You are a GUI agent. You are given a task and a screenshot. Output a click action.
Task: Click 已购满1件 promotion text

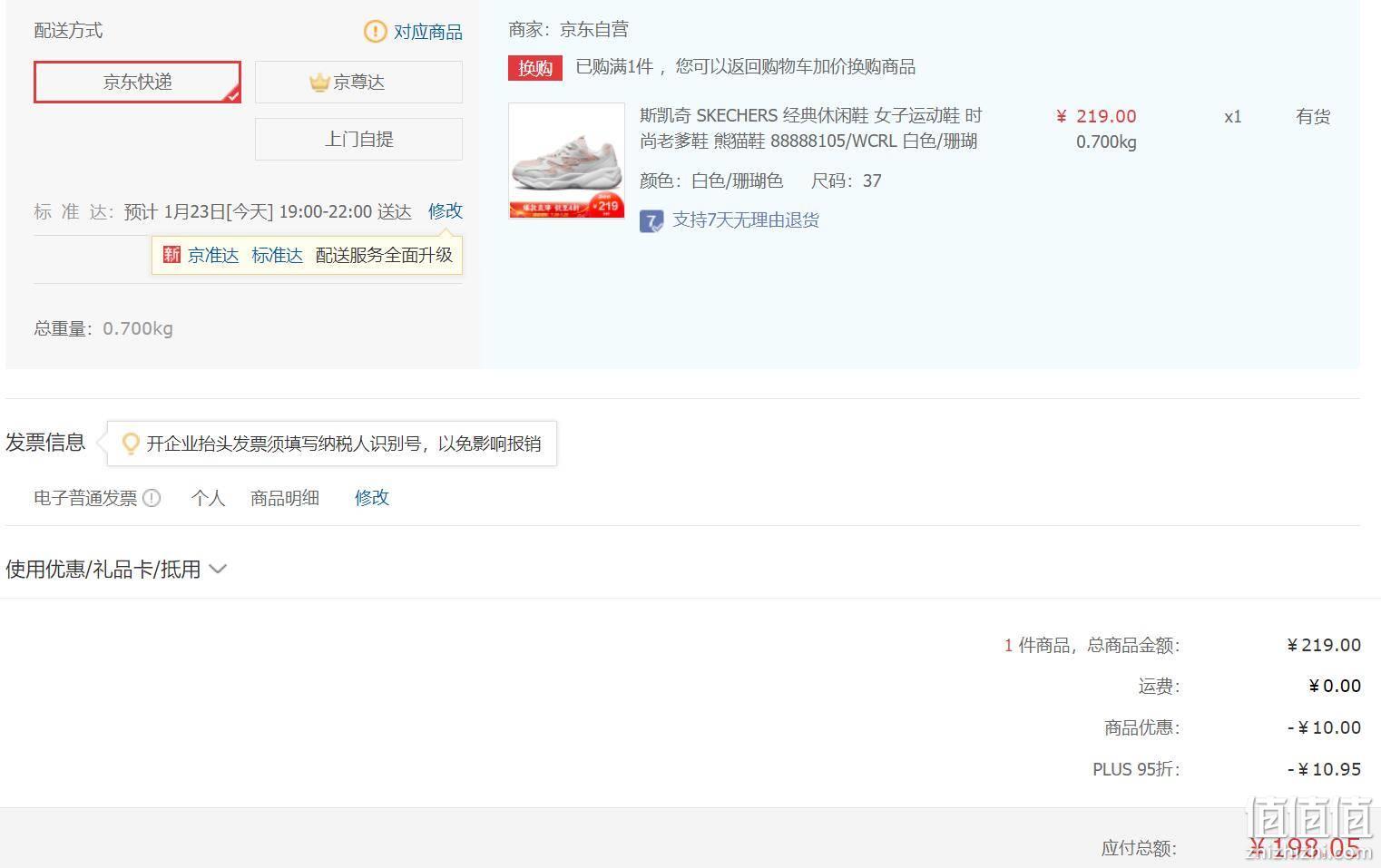746,66
